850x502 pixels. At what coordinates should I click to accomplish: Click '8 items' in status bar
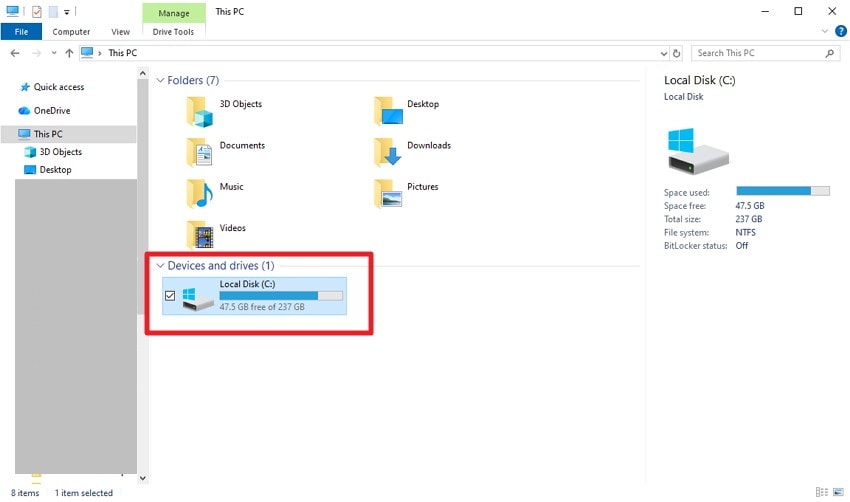click(x=25, y=493)
